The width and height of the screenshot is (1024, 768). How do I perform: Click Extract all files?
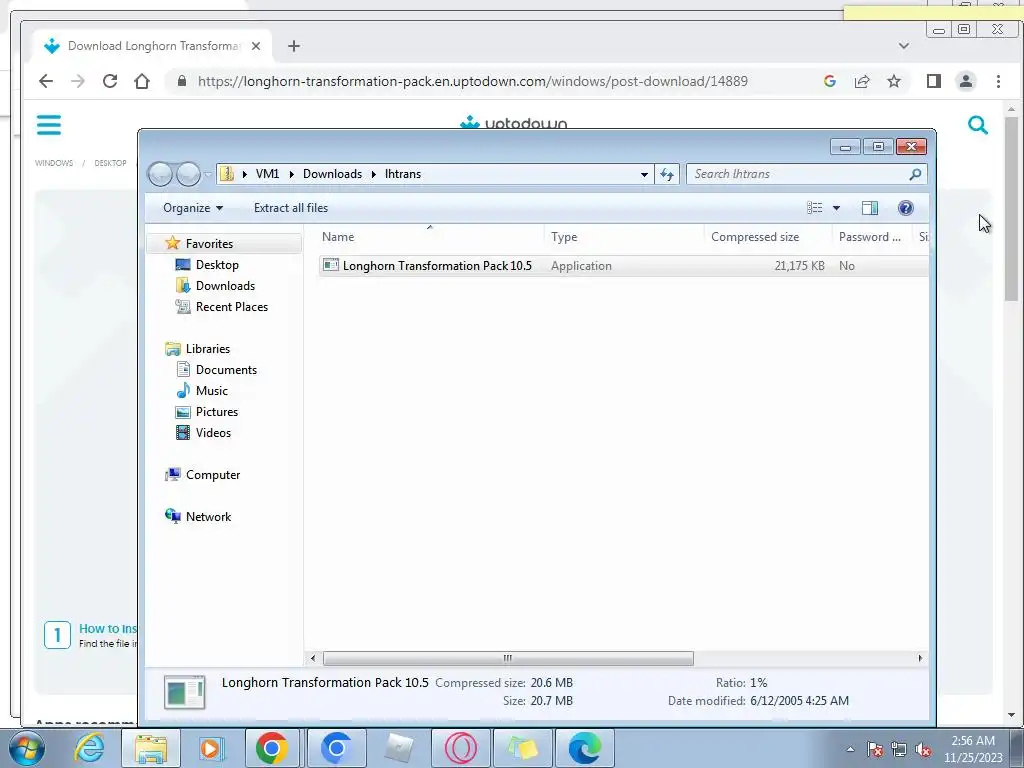[291, 208]
